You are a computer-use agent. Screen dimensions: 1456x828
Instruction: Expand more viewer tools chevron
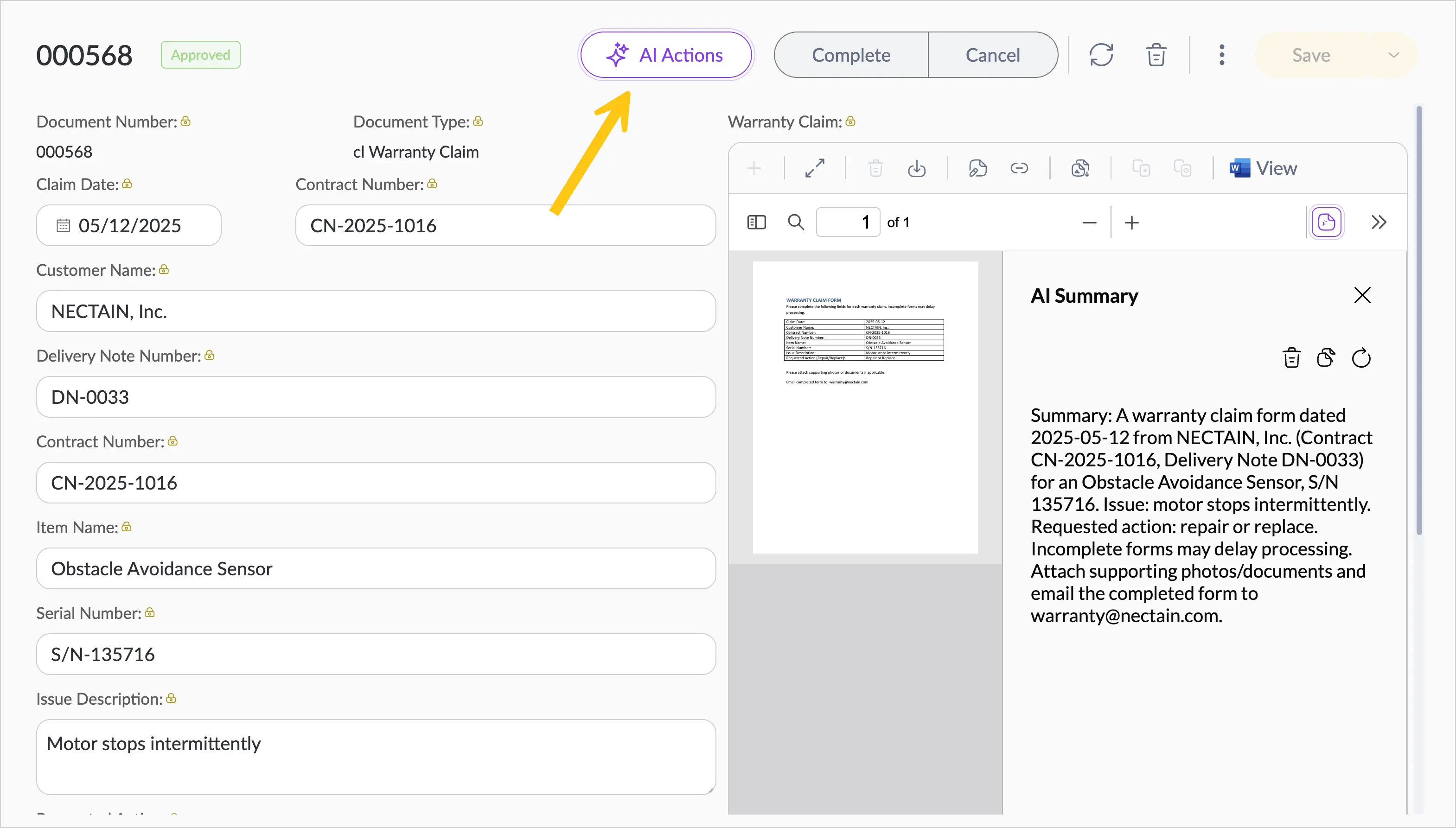pyautogui.click(x=1379, y=223)
